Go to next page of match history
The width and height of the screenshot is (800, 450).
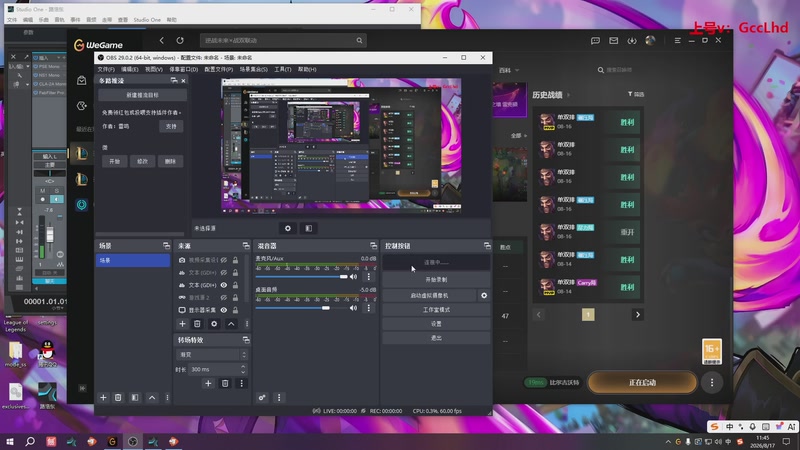(x=638, y=315)
